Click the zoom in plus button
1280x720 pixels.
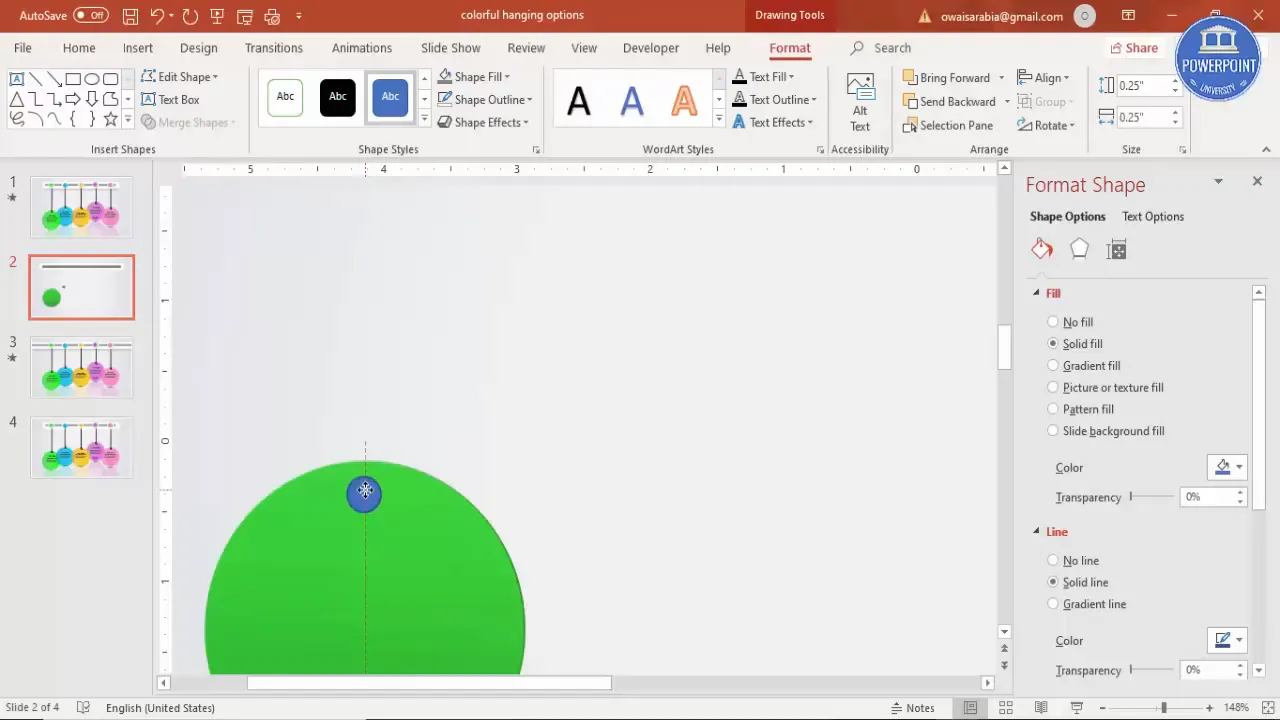[x=1210, y=708]
